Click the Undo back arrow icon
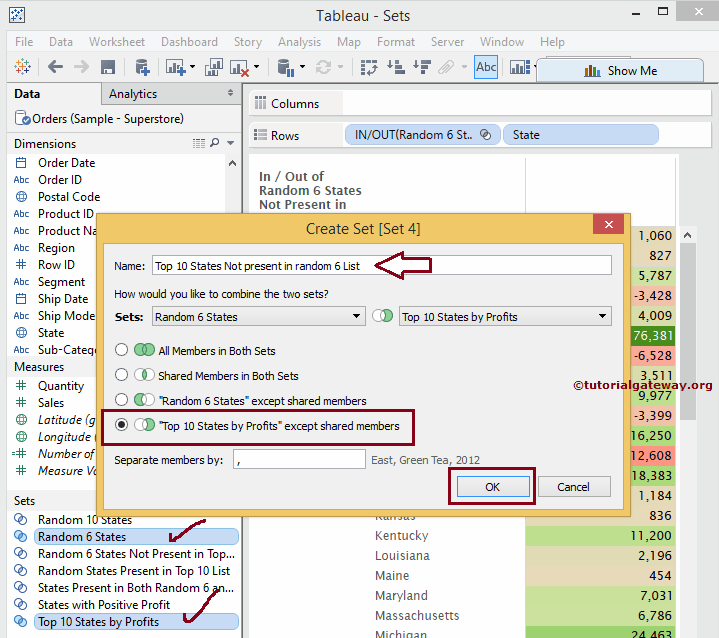 click(55, 67)
